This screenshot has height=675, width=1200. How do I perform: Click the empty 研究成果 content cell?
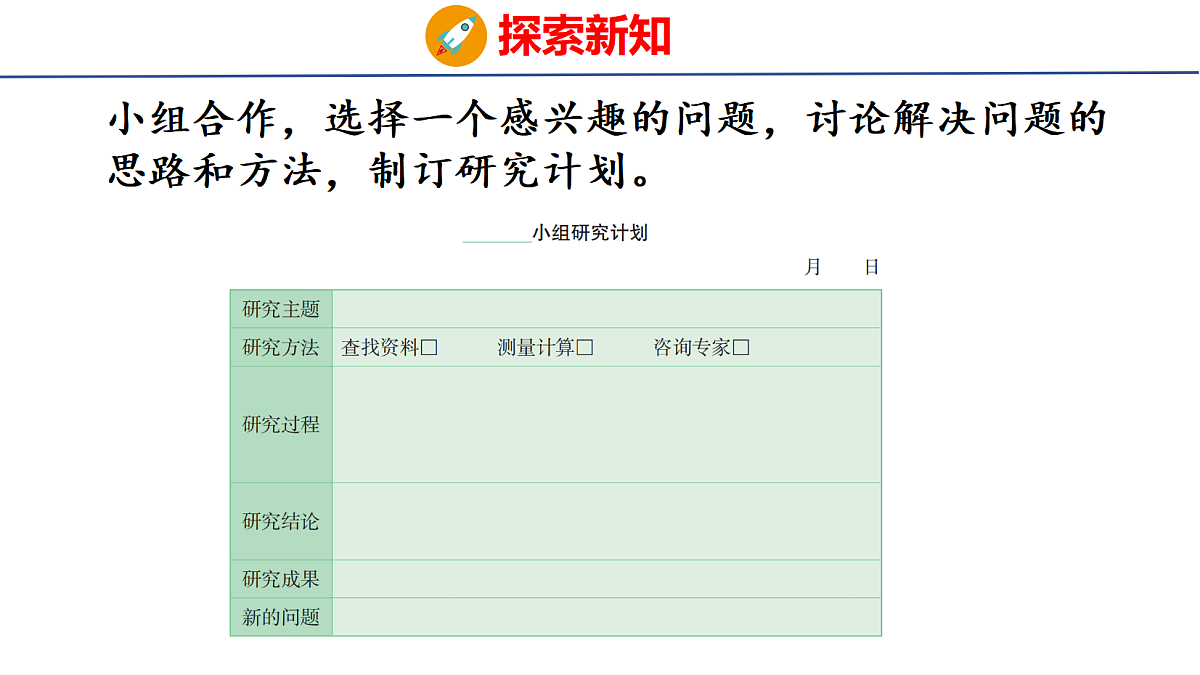click(x=607, y=579)
